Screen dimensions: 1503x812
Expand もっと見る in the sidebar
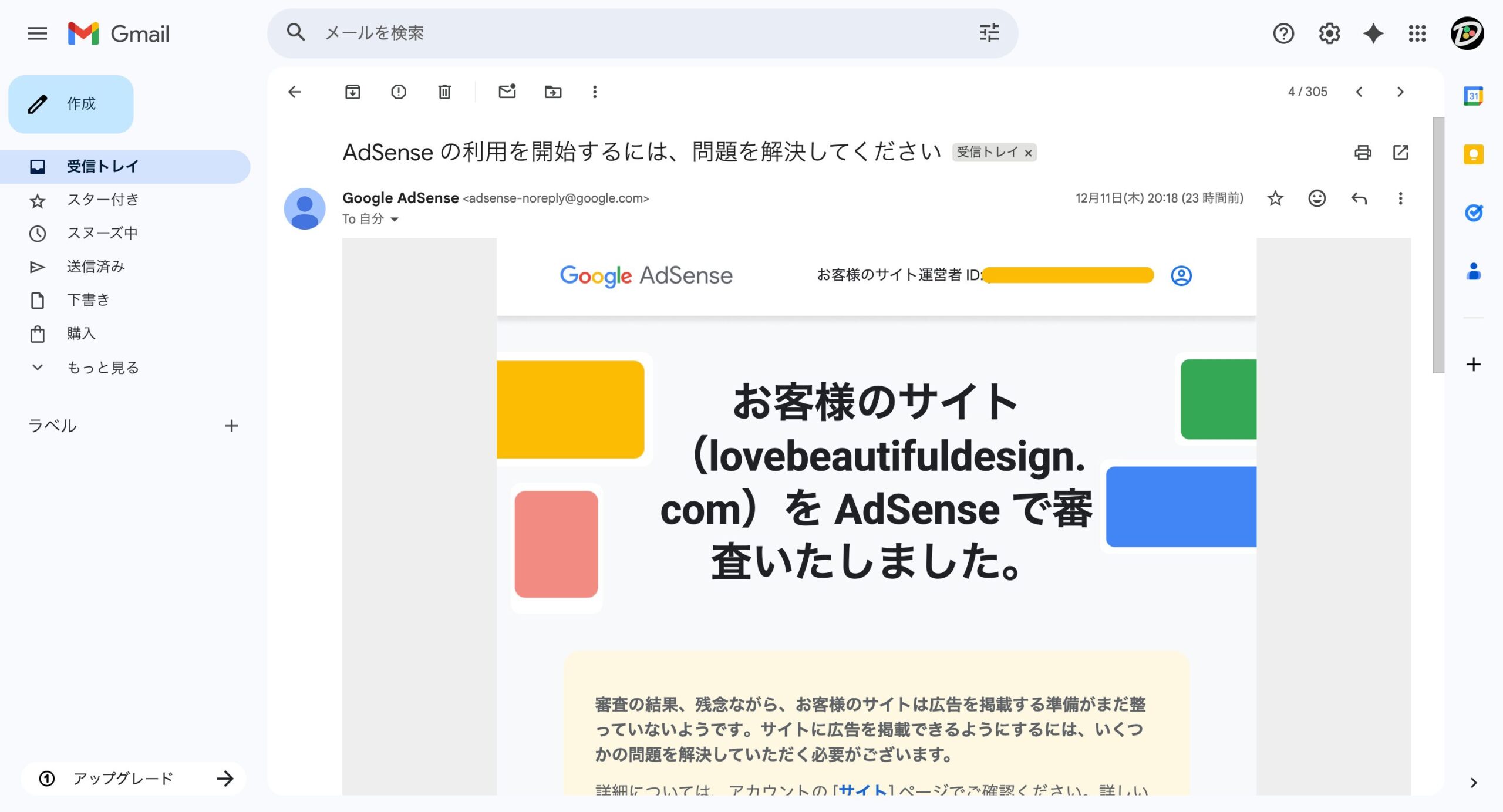102,367
